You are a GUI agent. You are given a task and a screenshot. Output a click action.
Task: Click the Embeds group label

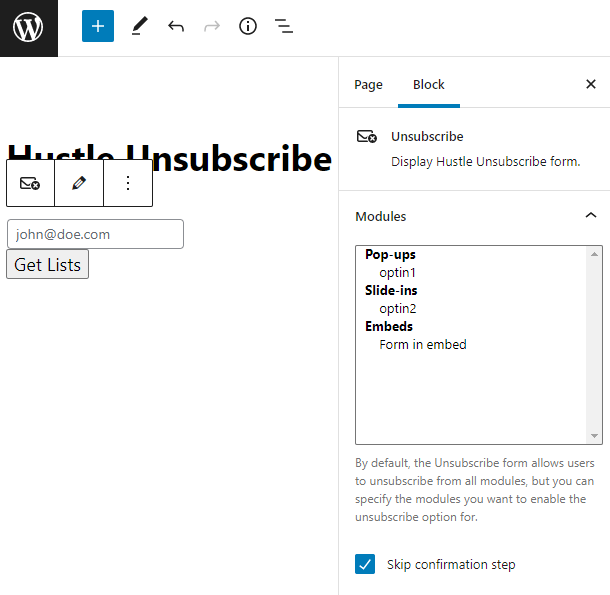click(389, 326)
